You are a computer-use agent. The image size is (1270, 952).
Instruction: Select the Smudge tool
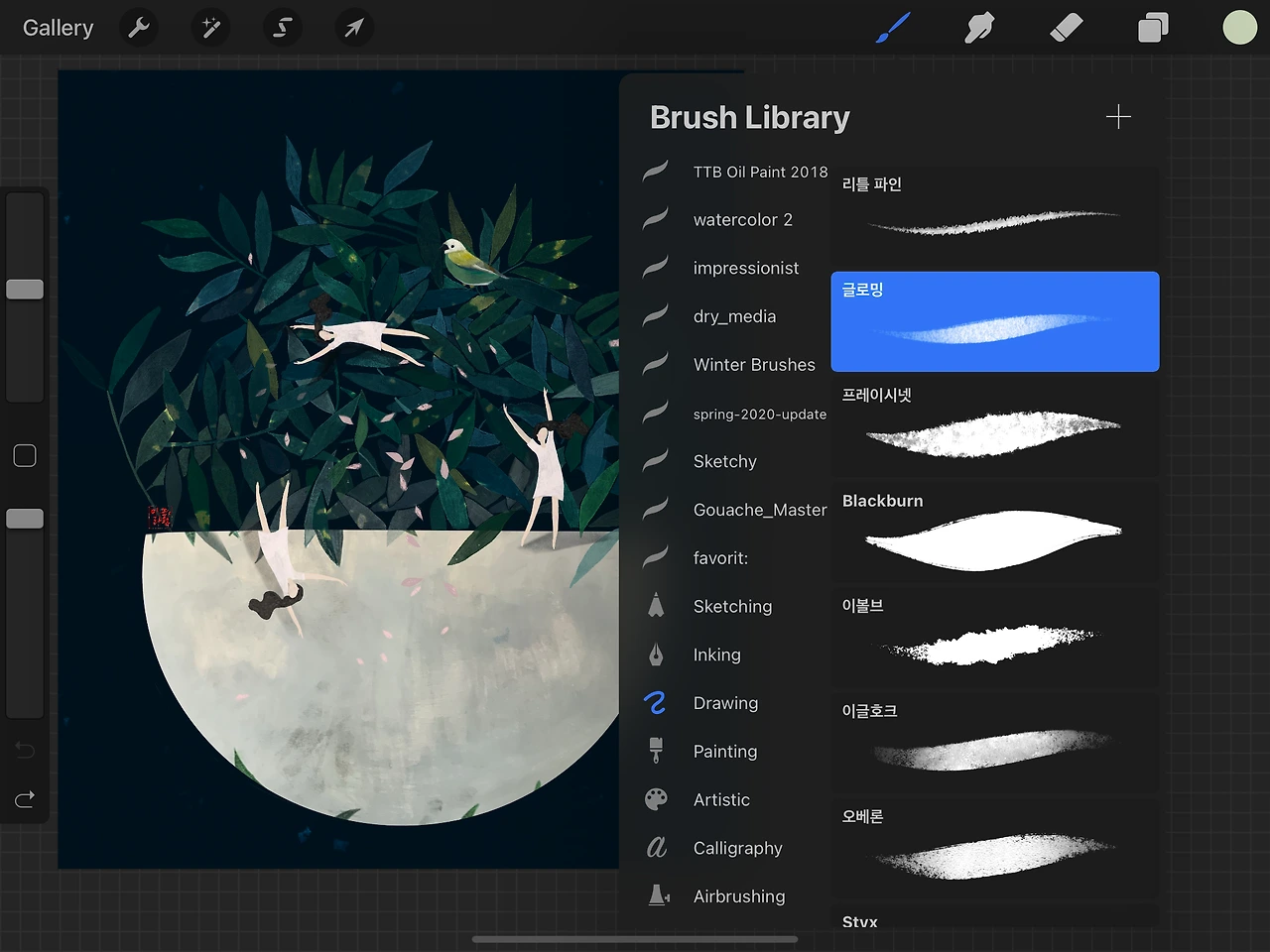click(x=979, y=28)
